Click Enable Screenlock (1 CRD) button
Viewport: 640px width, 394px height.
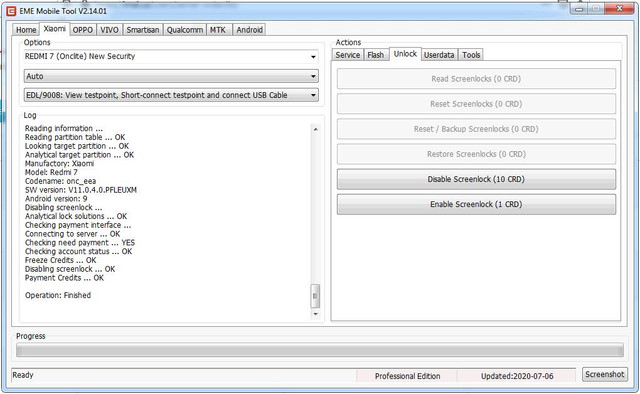tap(476, 204)
